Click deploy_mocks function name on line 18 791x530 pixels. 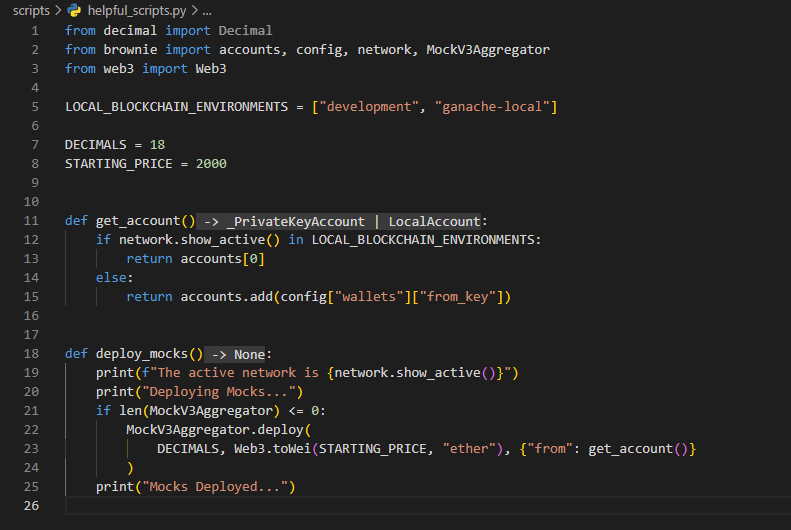pyautogui.click(x=142, y=354)
